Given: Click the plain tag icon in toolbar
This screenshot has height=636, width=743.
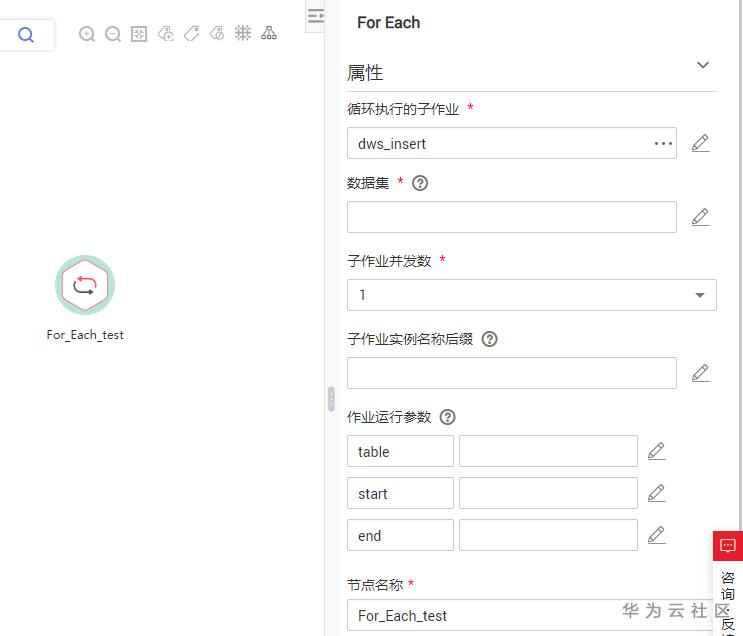Looking at the screenshot, I should pyautogui.click(x=191, y=34).
